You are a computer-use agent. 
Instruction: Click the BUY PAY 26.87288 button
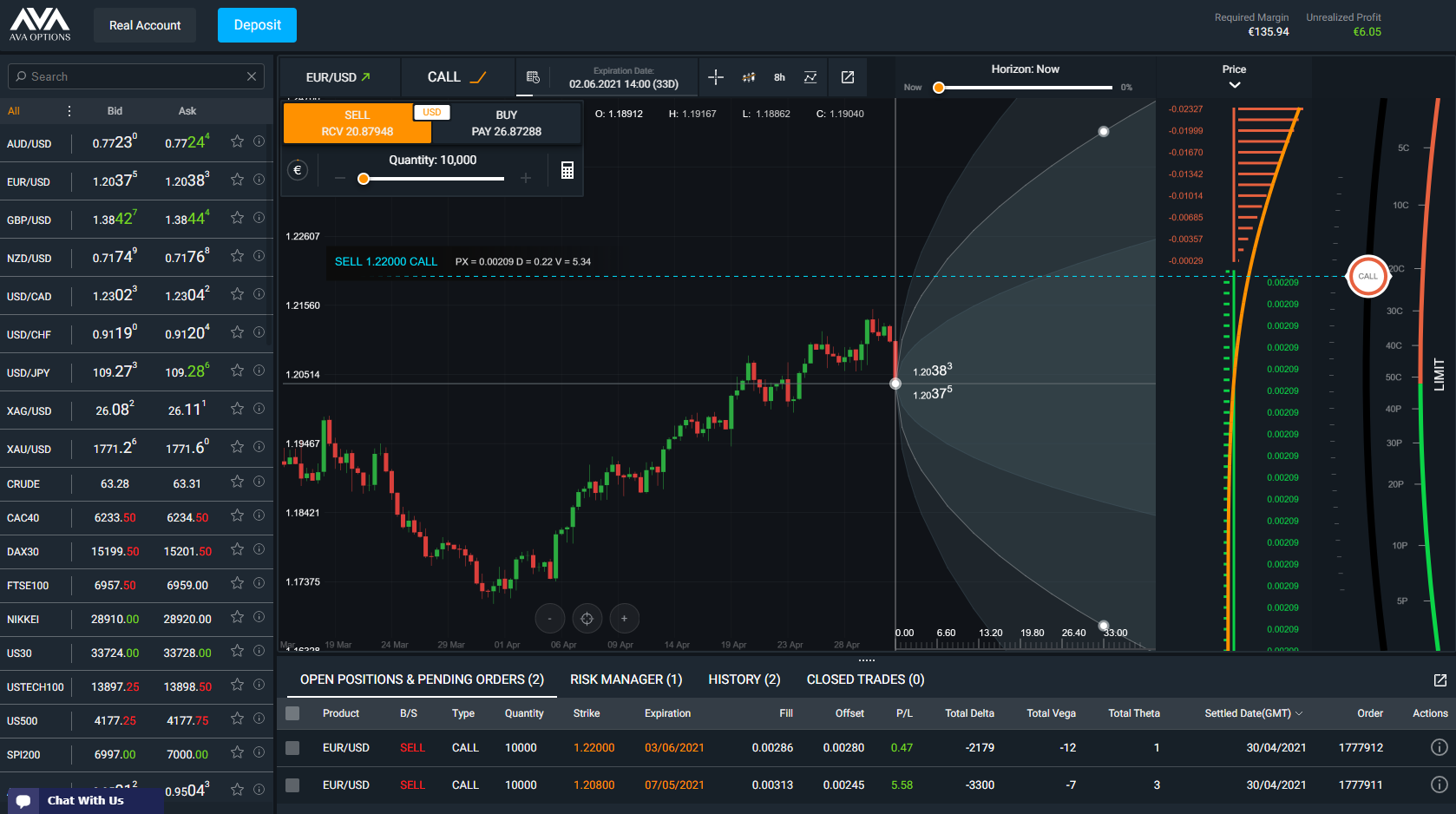pyautogui.click(x=506, y=123)
